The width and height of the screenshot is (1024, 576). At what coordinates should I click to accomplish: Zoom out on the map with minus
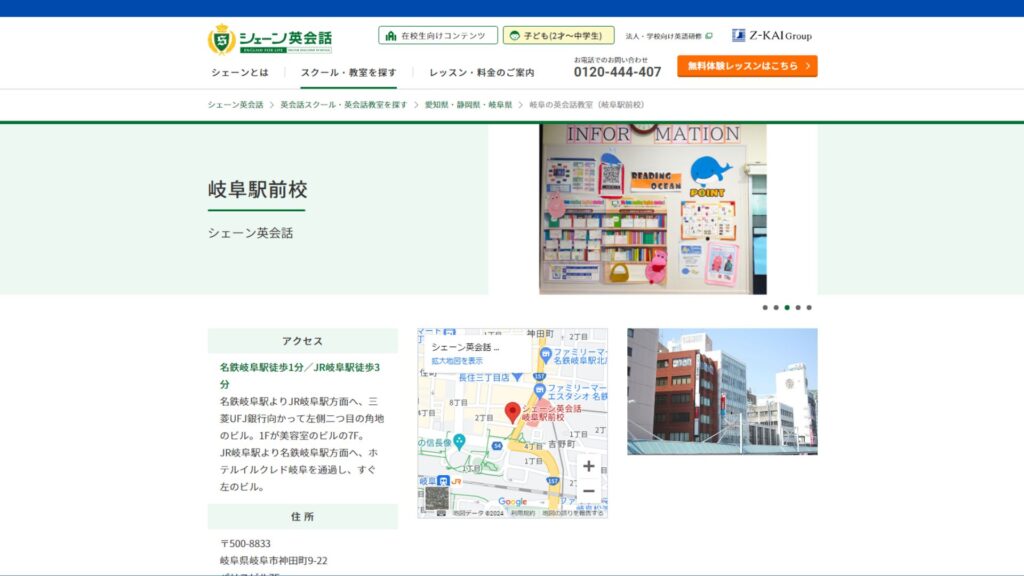point(588,491)
